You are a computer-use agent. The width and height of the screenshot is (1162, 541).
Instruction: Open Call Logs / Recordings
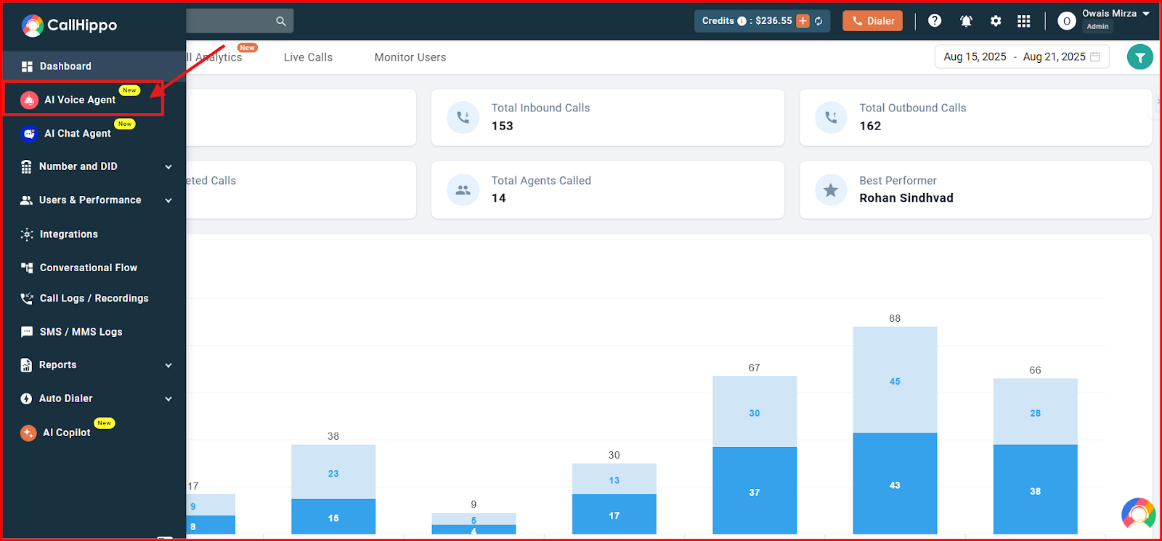[x=93, y=299]
